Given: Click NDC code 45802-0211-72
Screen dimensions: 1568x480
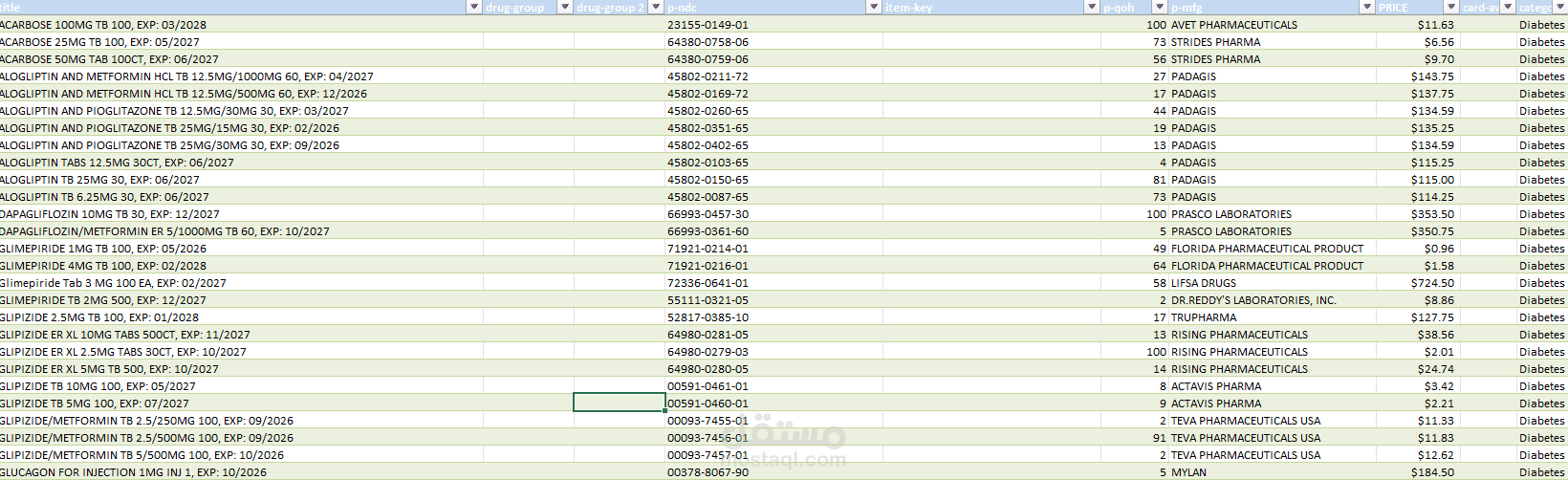Looking at the screenshot, I should tap(708, 76).
